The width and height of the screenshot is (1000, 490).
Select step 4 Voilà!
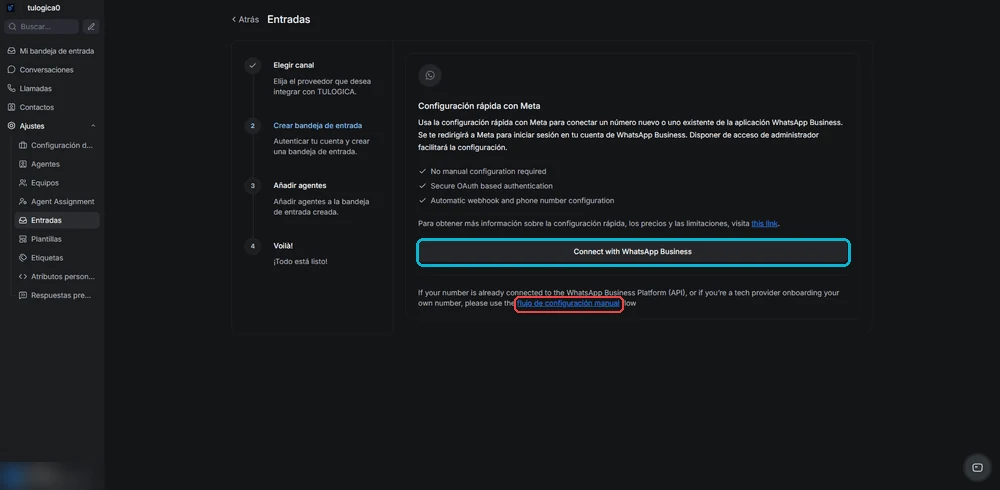283,246
